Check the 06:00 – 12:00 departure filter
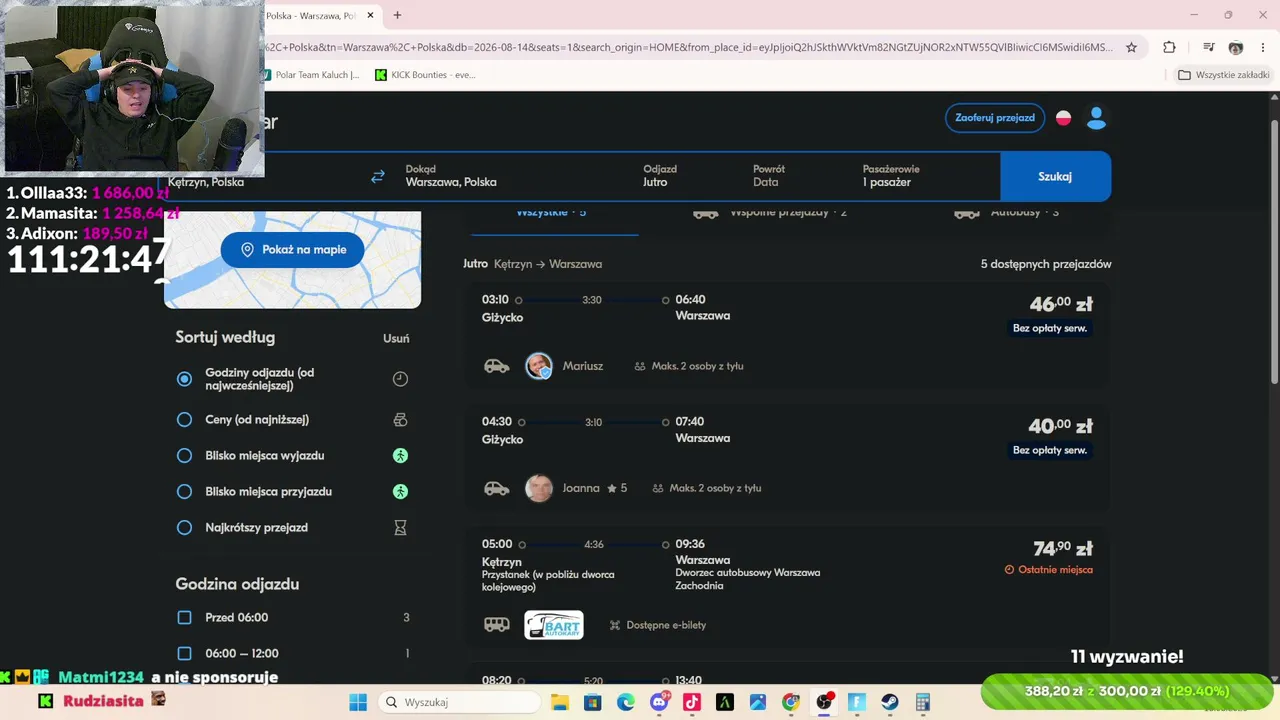 click(184, 654)
